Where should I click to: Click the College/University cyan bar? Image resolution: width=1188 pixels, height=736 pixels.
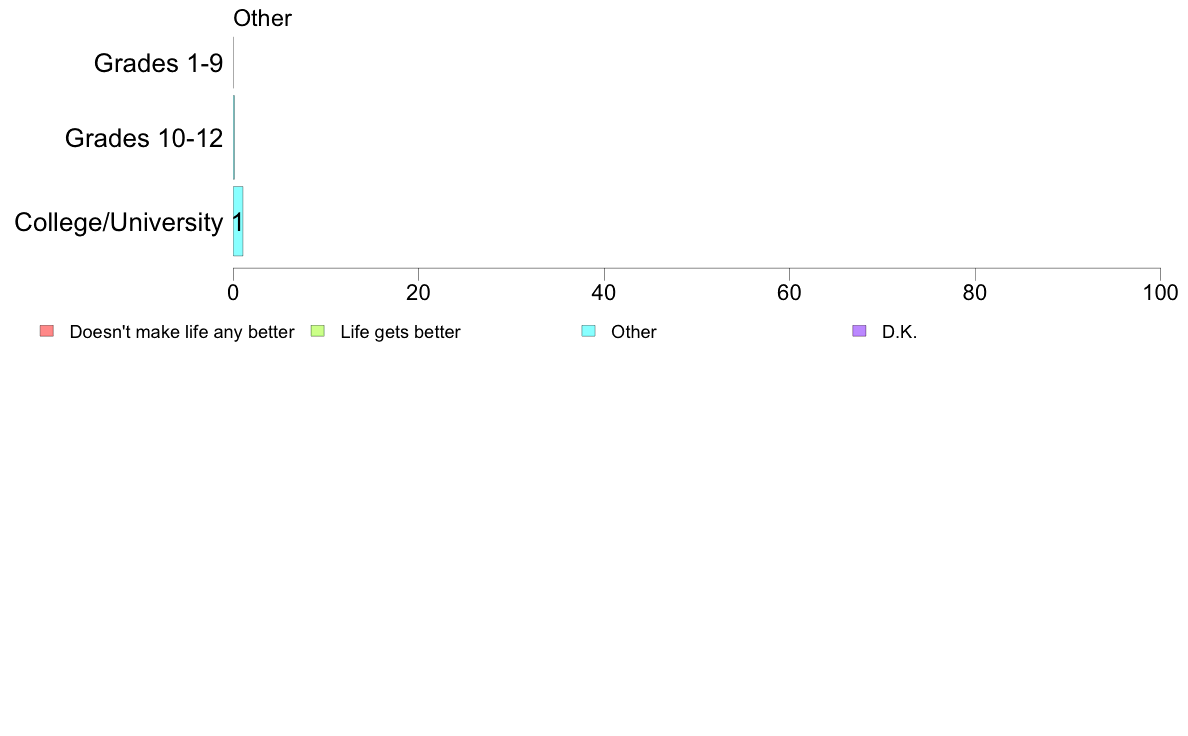[x=238, y=221]
